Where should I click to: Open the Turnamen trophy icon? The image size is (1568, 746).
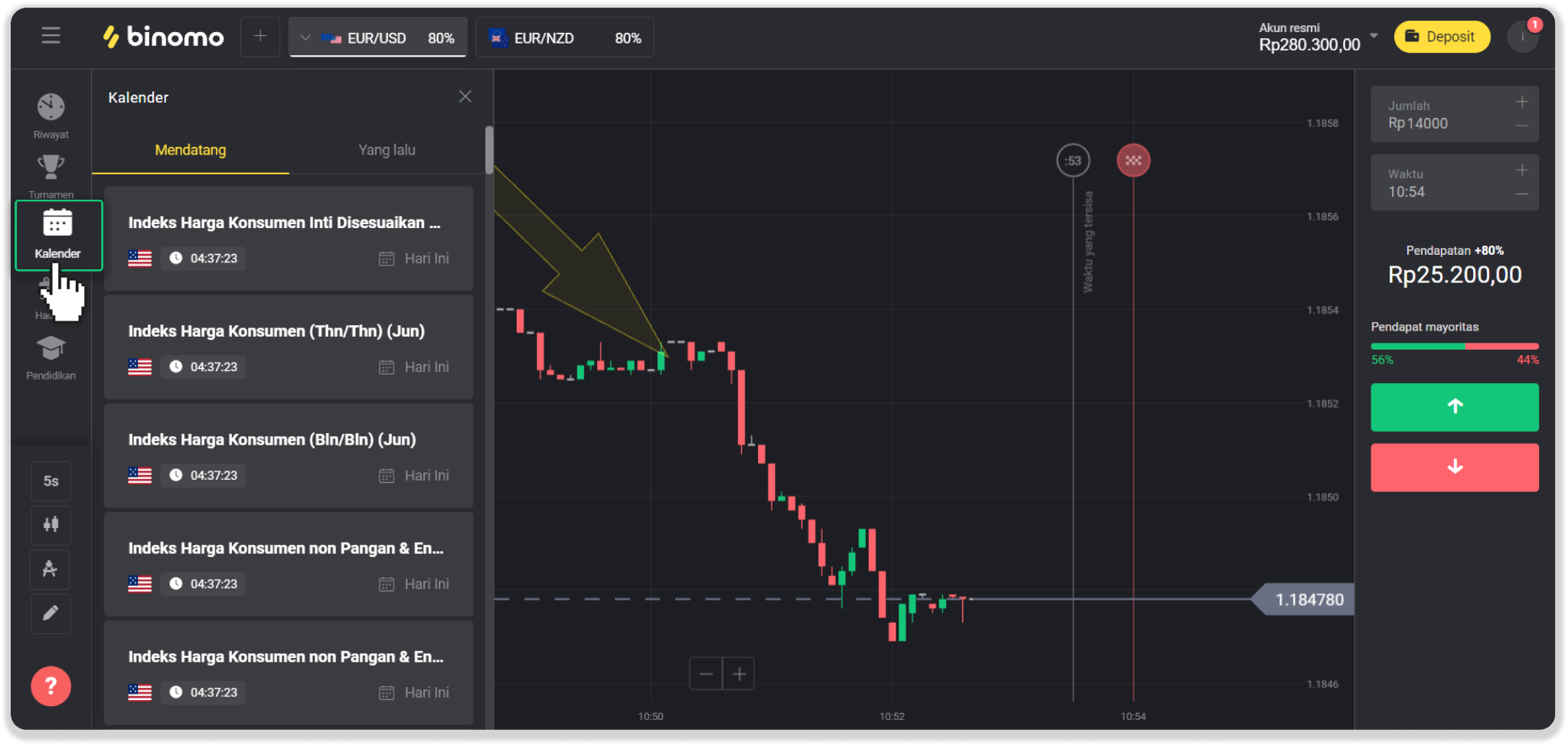pos(51,168)
